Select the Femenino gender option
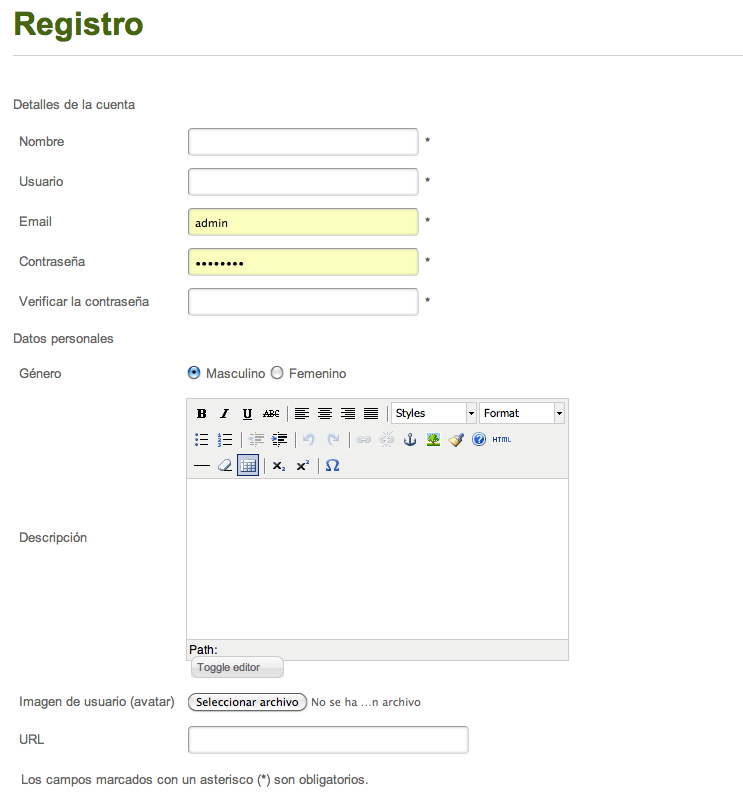The width and height of the screenshot is (743, 796). (277, 373)
